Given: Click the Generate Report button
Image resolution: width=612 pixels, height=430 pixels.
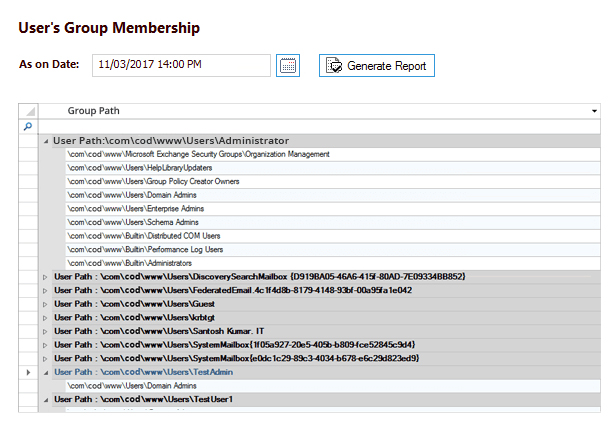Looking at the screenshot, I should point(377,66).
